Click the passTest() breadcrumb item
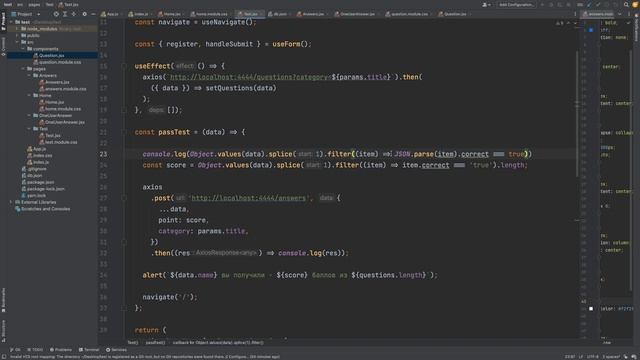The image size is (640, 360). [156, 342]
